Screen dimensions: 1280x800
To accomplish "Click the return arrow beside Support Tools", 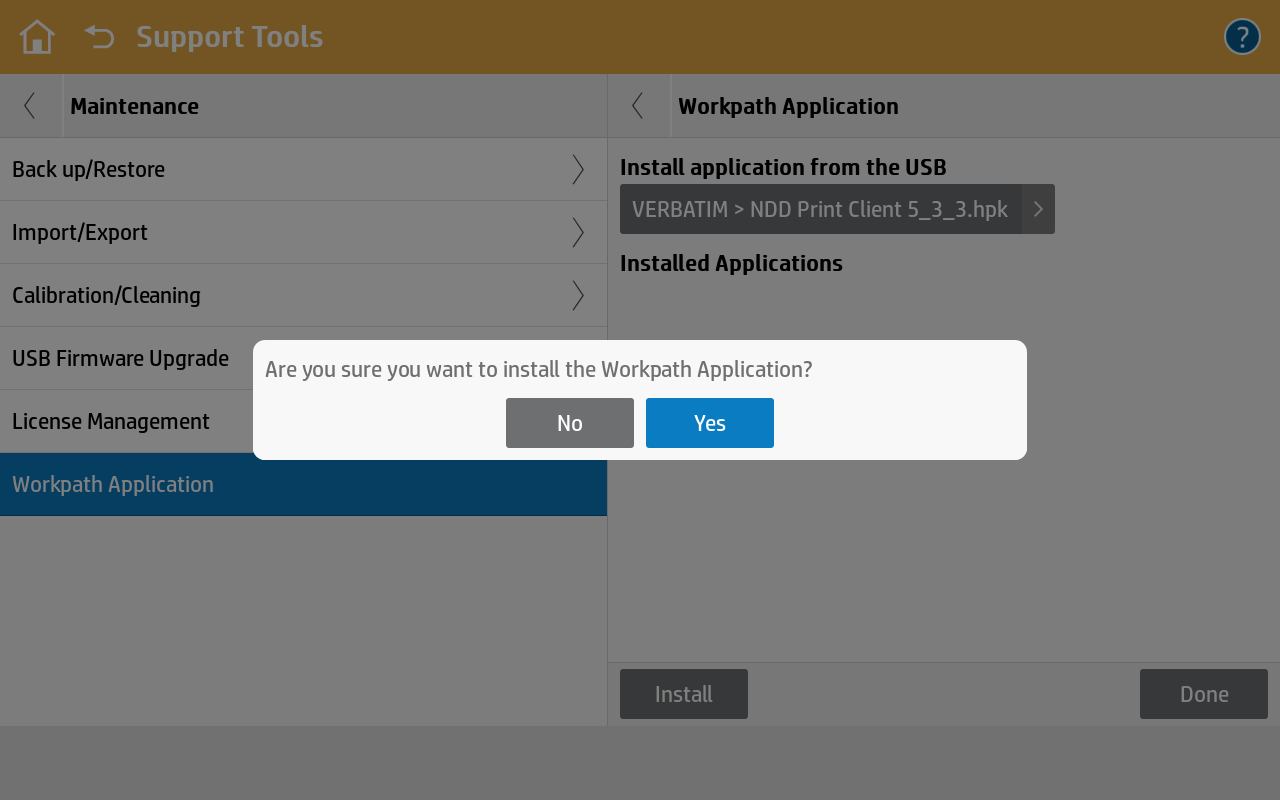I will coord(99,37).
